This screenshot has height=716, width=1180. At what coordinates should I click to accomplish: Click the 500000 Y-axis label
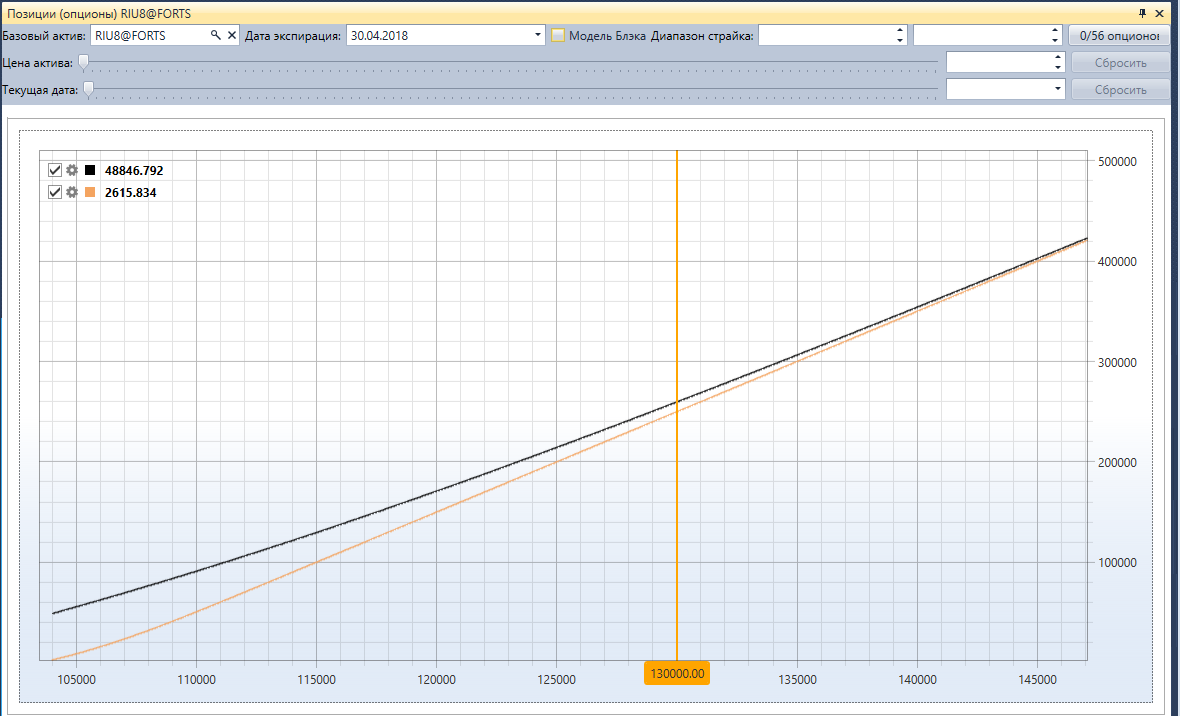[1118, 161]
